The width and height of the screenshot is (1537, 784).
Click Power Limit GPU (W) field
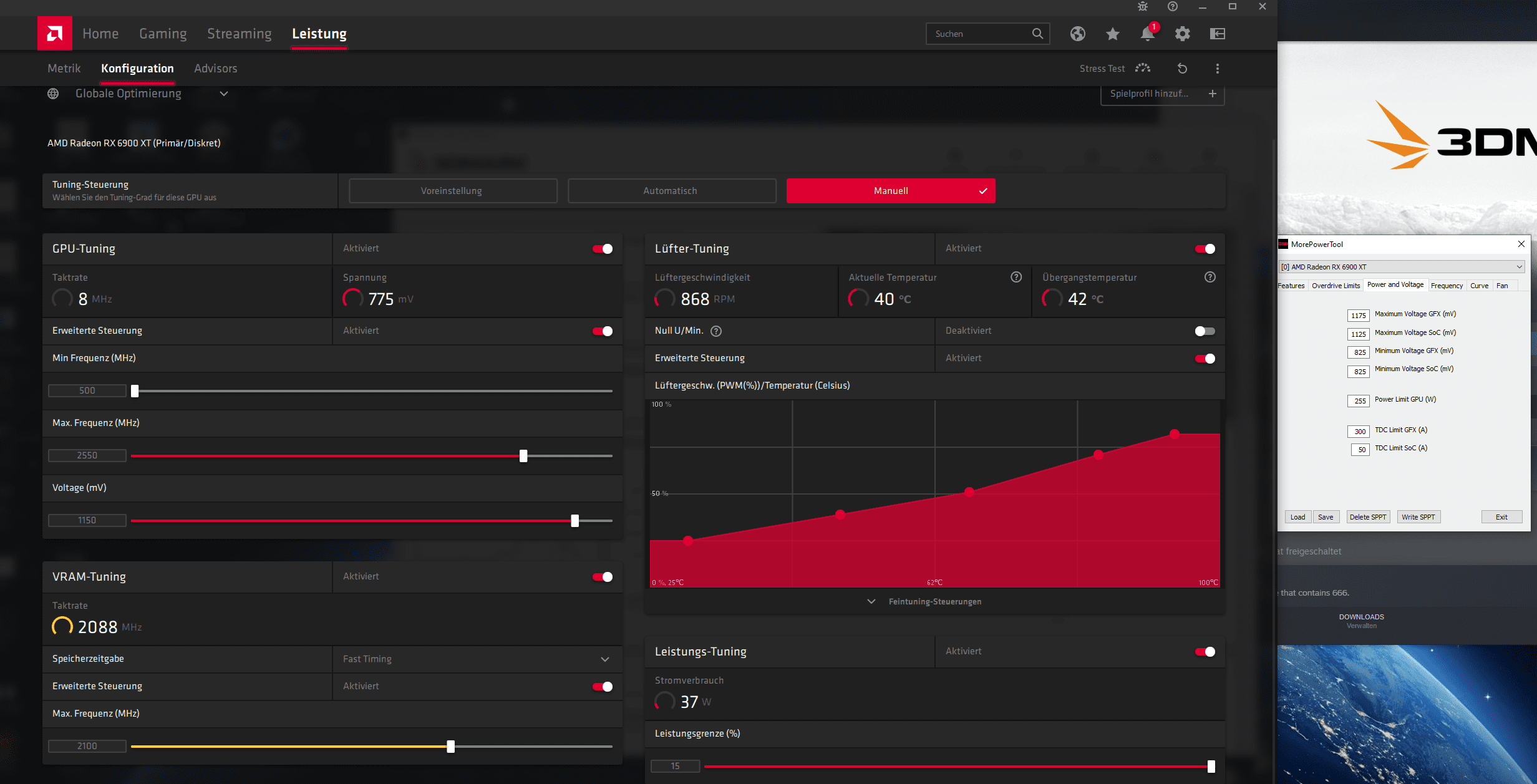click(1359, 401)
